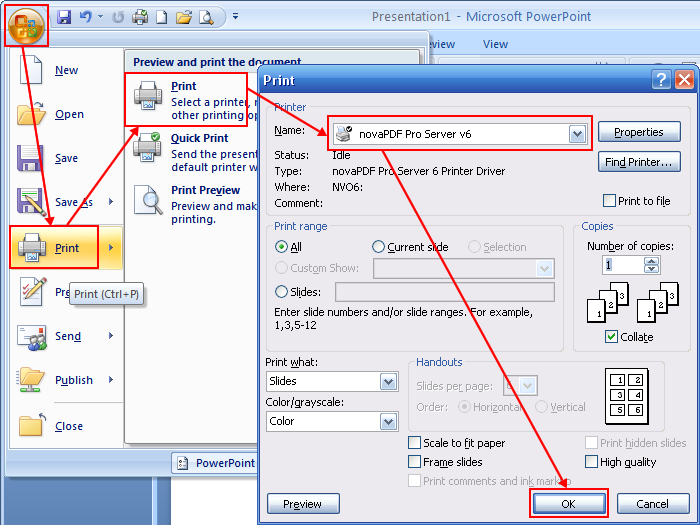This screenshot has width=700, height=525.
Task: Click the printer Properties button
Action: (639, 132)
